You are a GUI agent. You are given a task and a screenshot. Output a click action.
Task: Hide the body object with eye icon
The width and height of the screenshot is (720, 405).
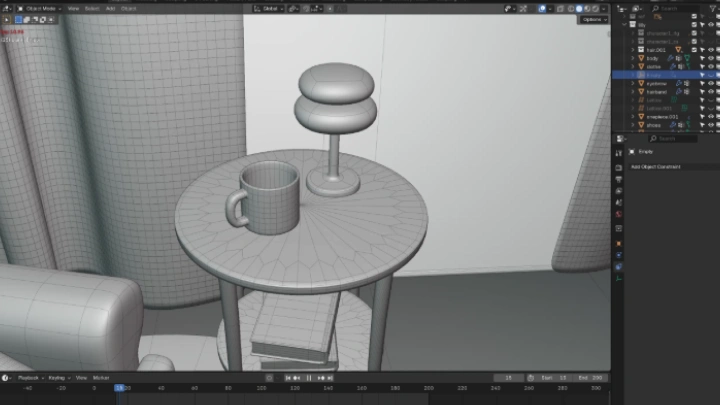click(711, 58)
